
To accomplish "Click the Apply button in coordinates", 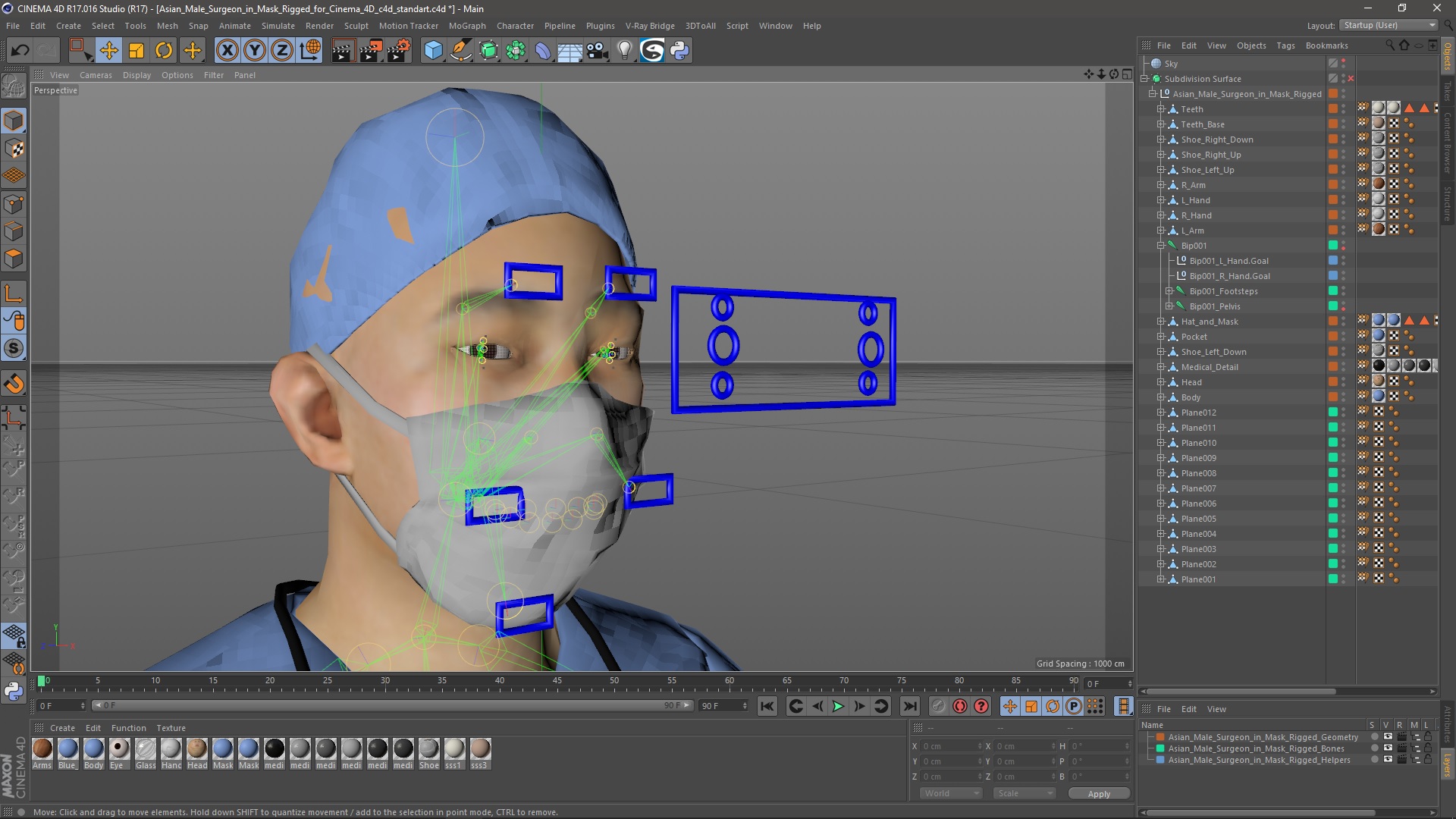I will pyautogui.click(x=1099, y=793).
